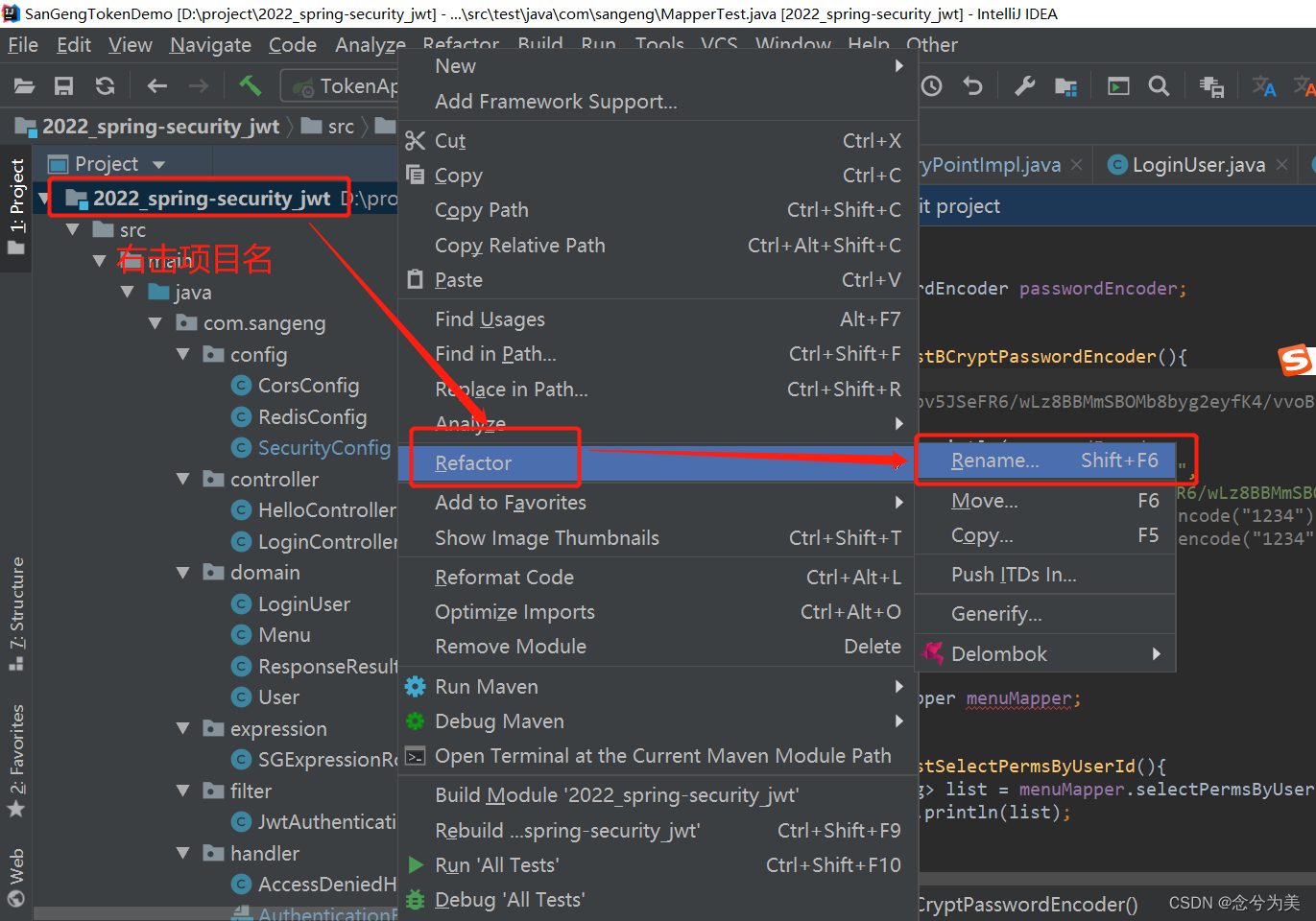Screen dimensions: 1316x921
Task: Open the Delombok submenu
Action: click(x=1045, y=654)
